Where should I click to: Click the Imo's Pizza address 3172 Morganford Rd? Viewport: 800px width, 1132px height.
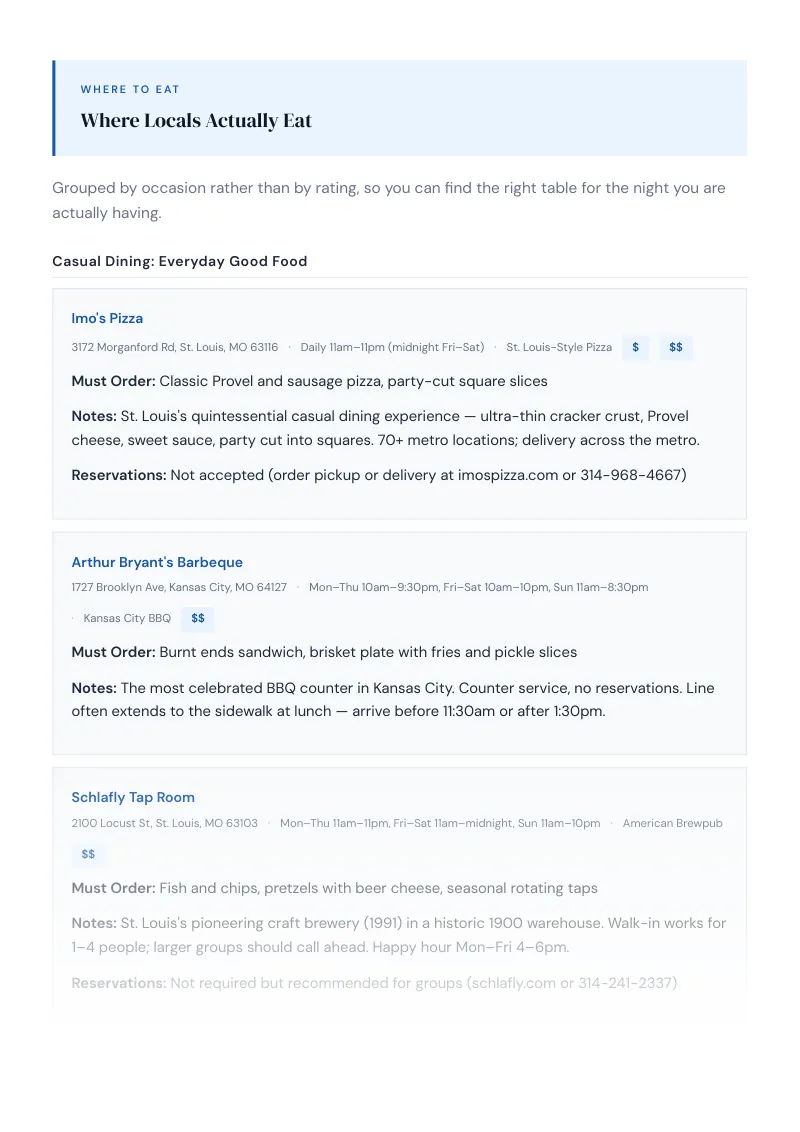(175, 347)
